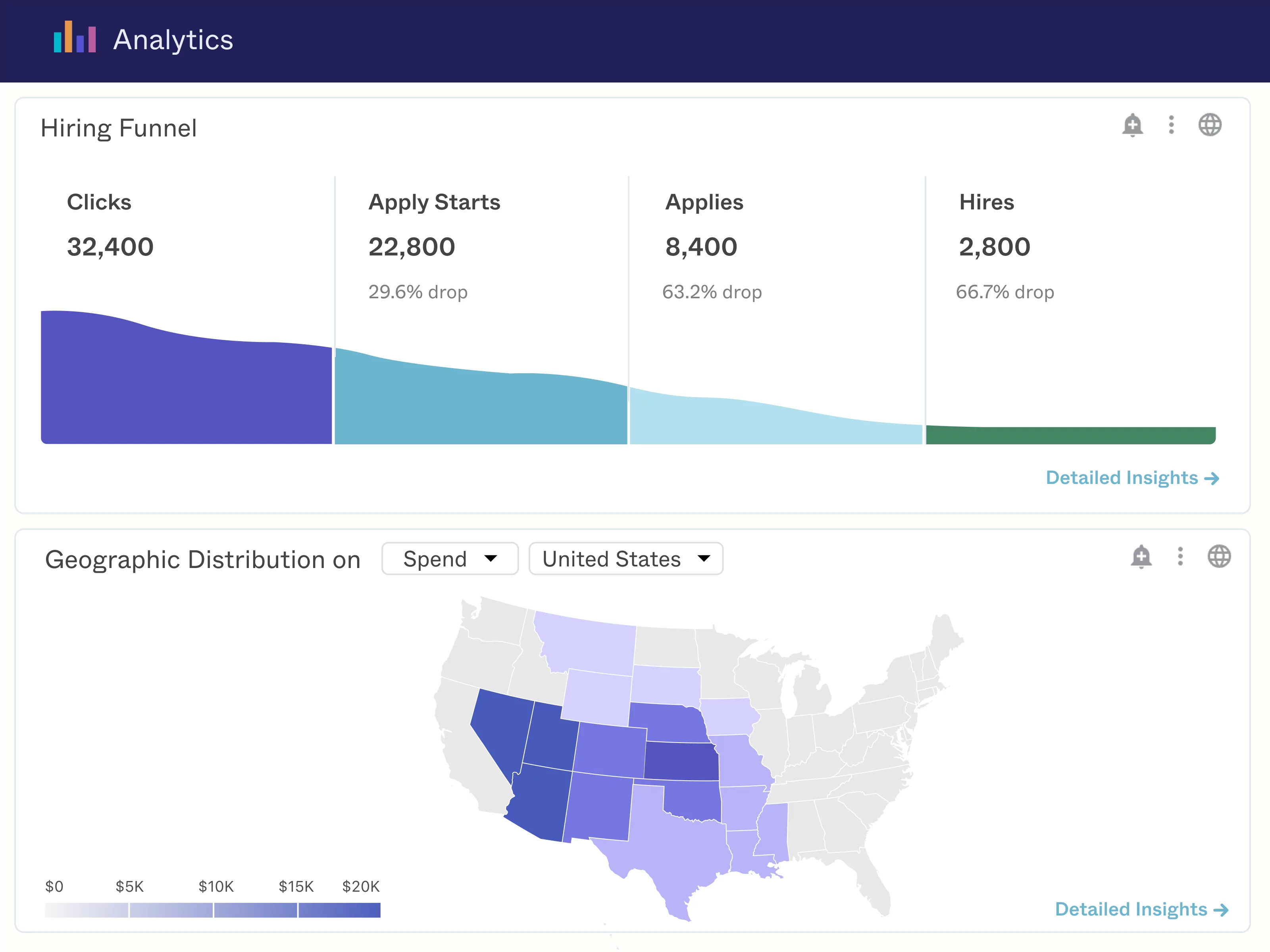Open Detailed Insights for Hiring Funnel
Image resolution: width=1270 pixels, height=952 pixels.
[1122, 478]
